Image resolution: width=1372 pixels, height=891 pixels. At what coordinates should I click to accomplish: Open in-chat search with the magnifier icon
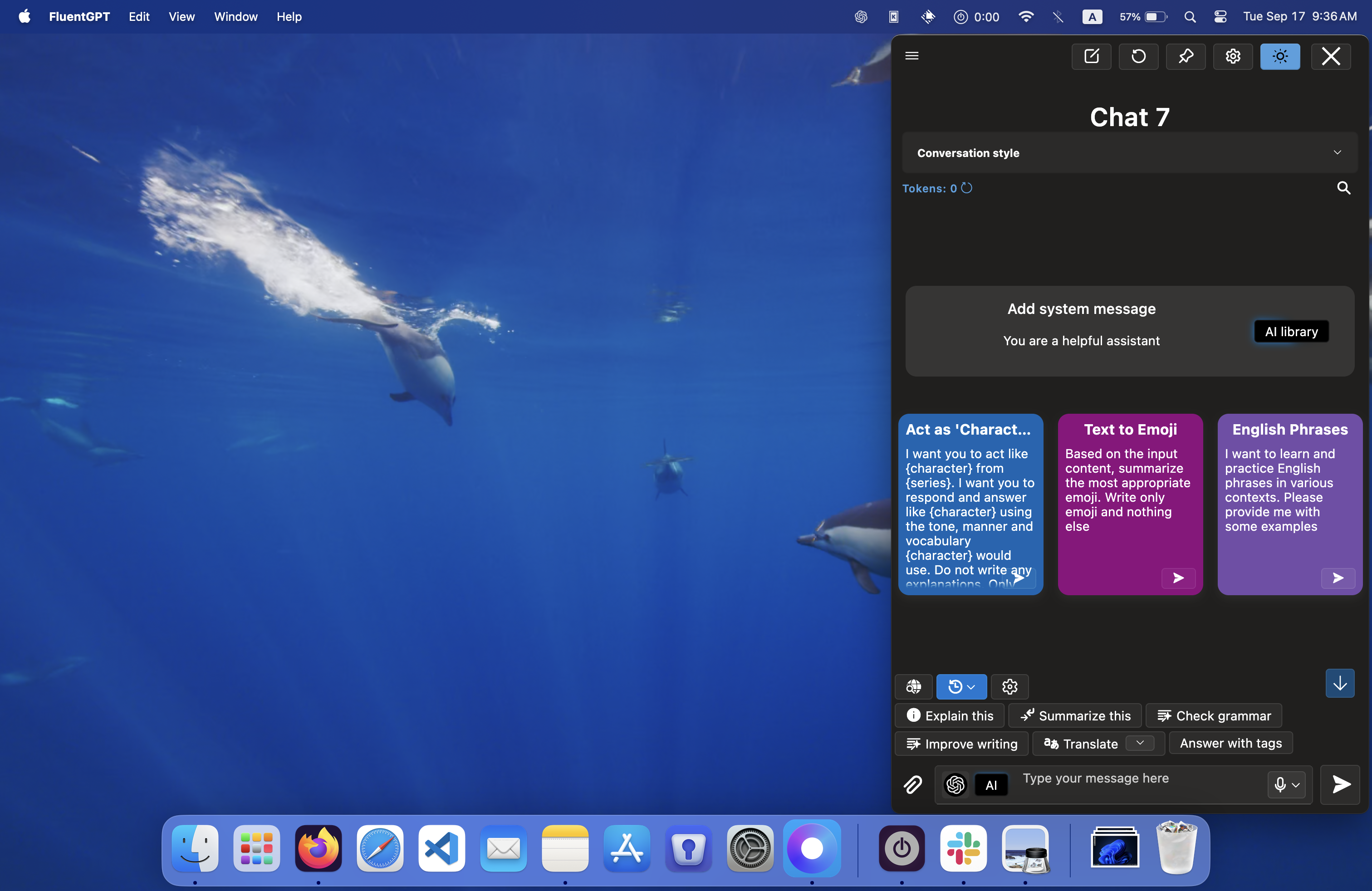[1344, 188]
